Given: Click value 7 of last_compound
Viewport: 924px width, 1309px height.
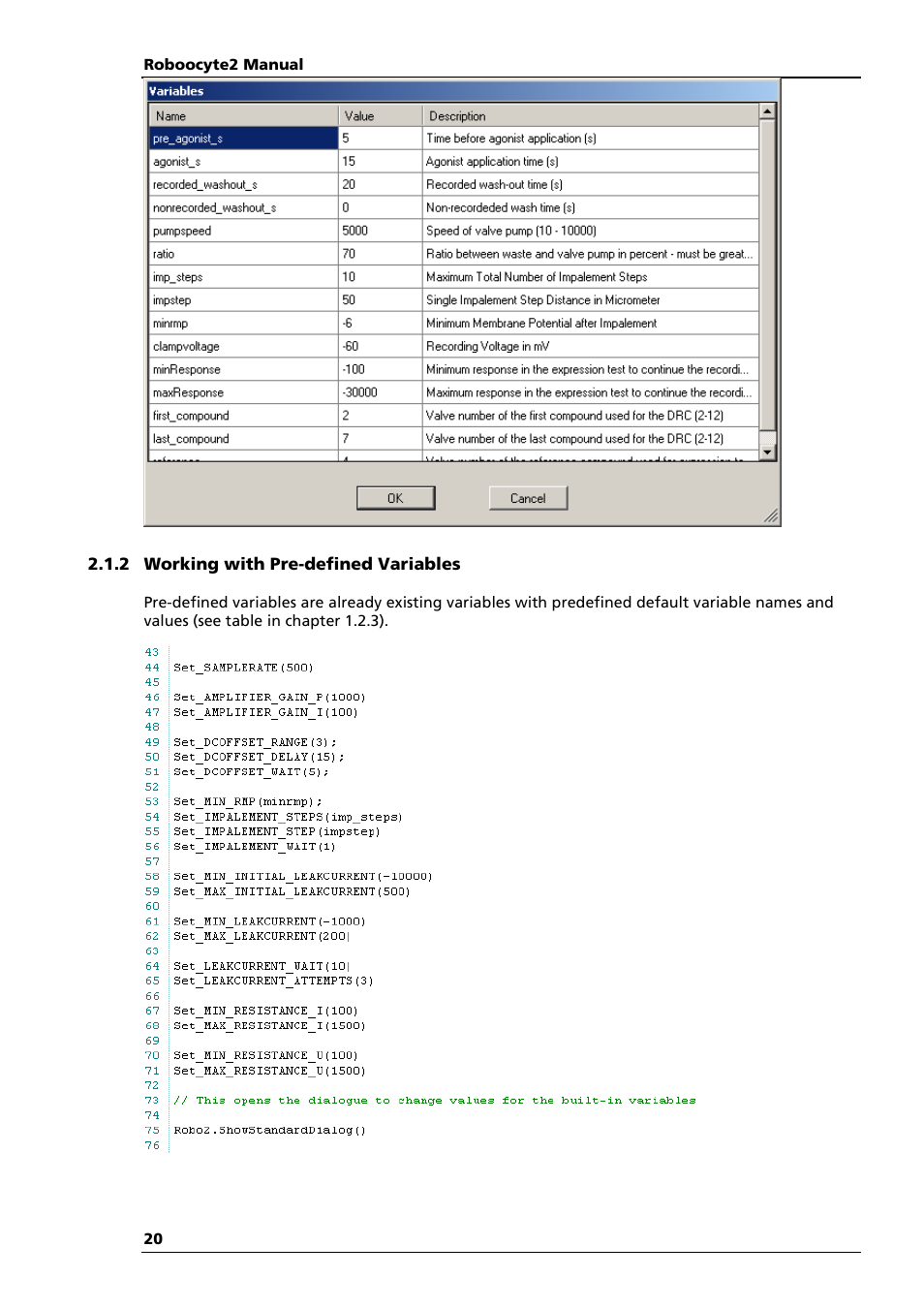Looking at the screenshot, I should coord(346,439).
